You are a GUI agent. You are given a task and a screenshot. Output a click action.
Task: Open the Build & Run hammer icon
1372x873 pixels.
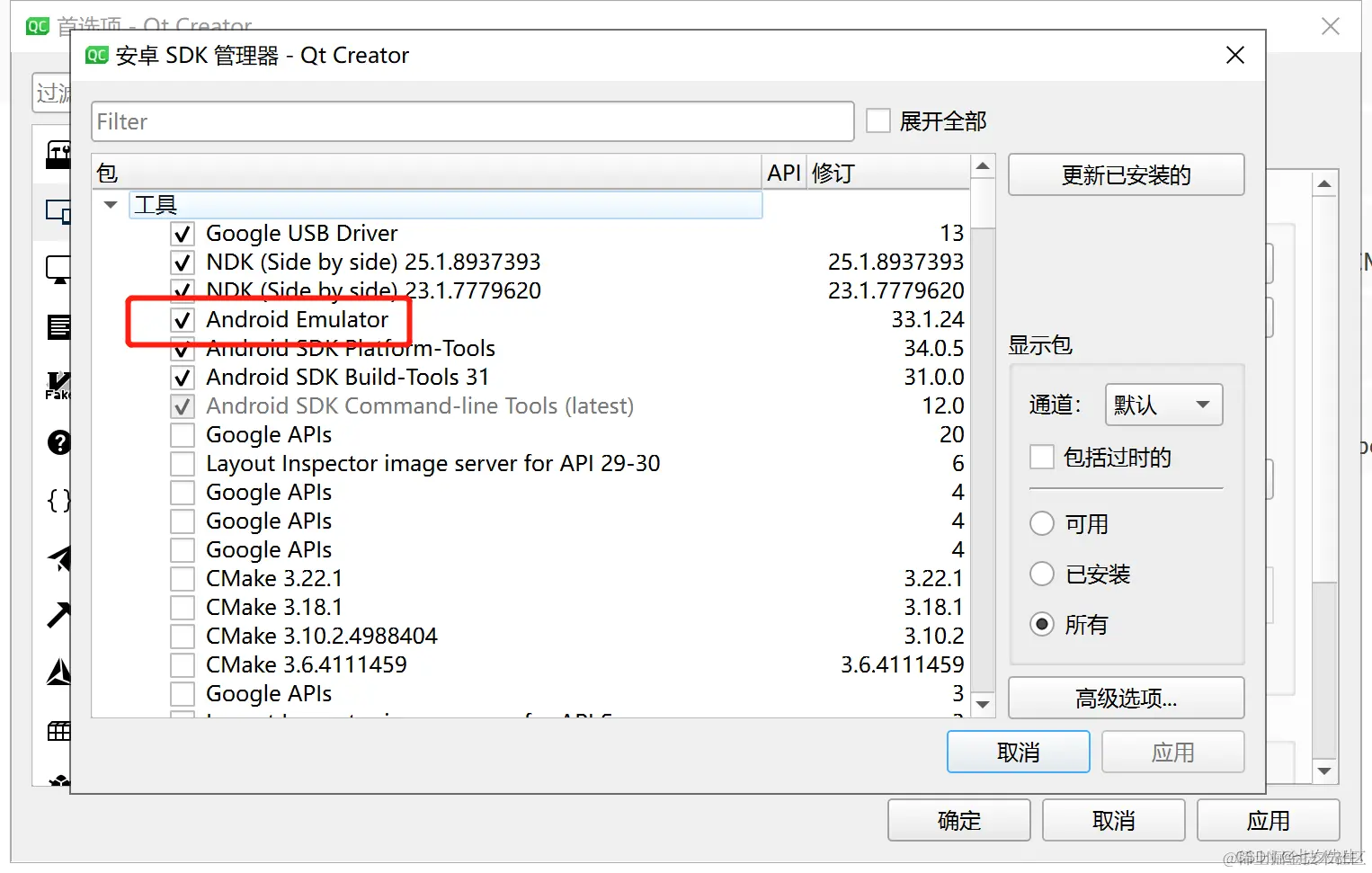click(58, 615)
